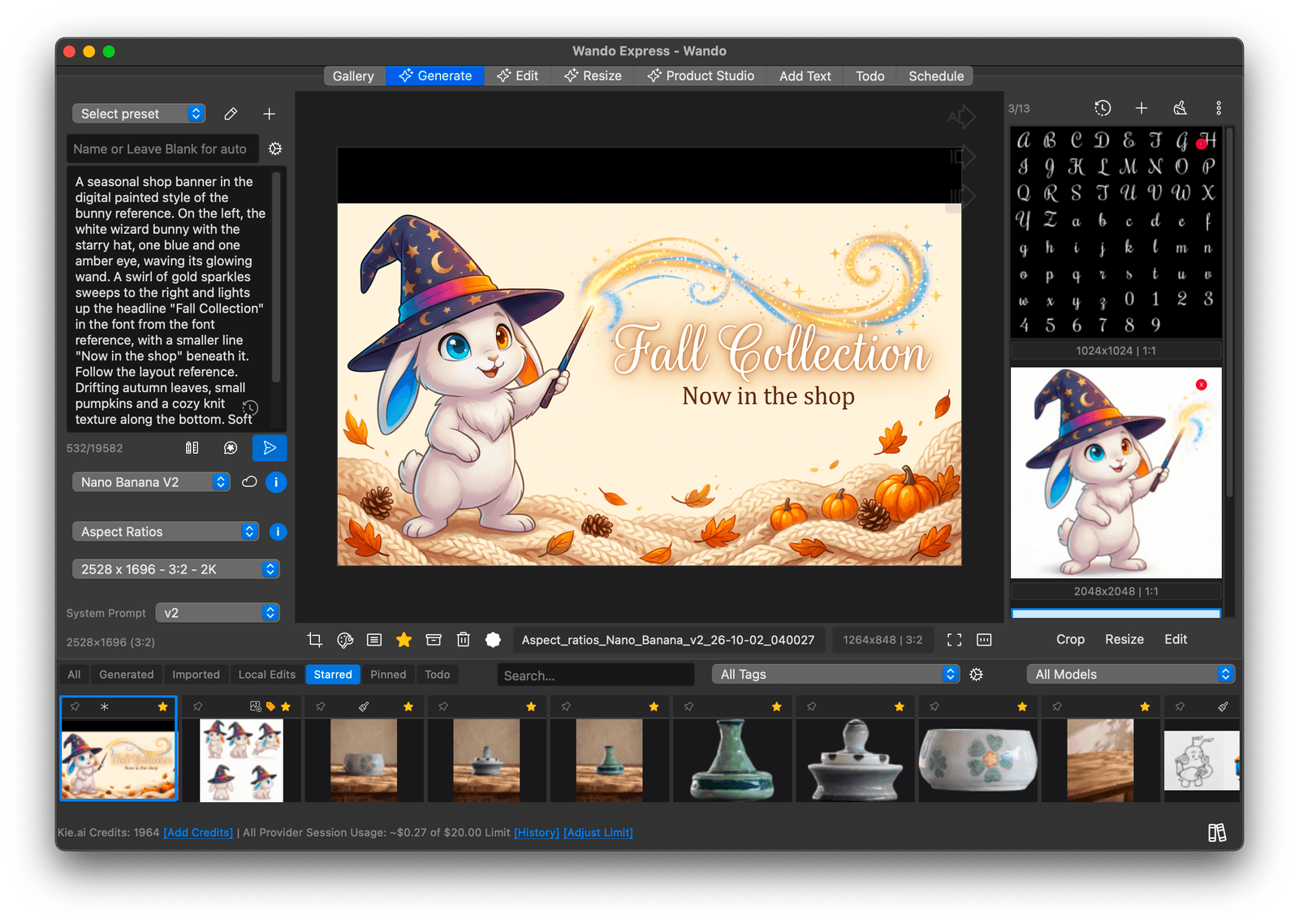Screen dimensions: 1299x924
Task: Show info for Aspect Ratios
Action: pos(278,532)
